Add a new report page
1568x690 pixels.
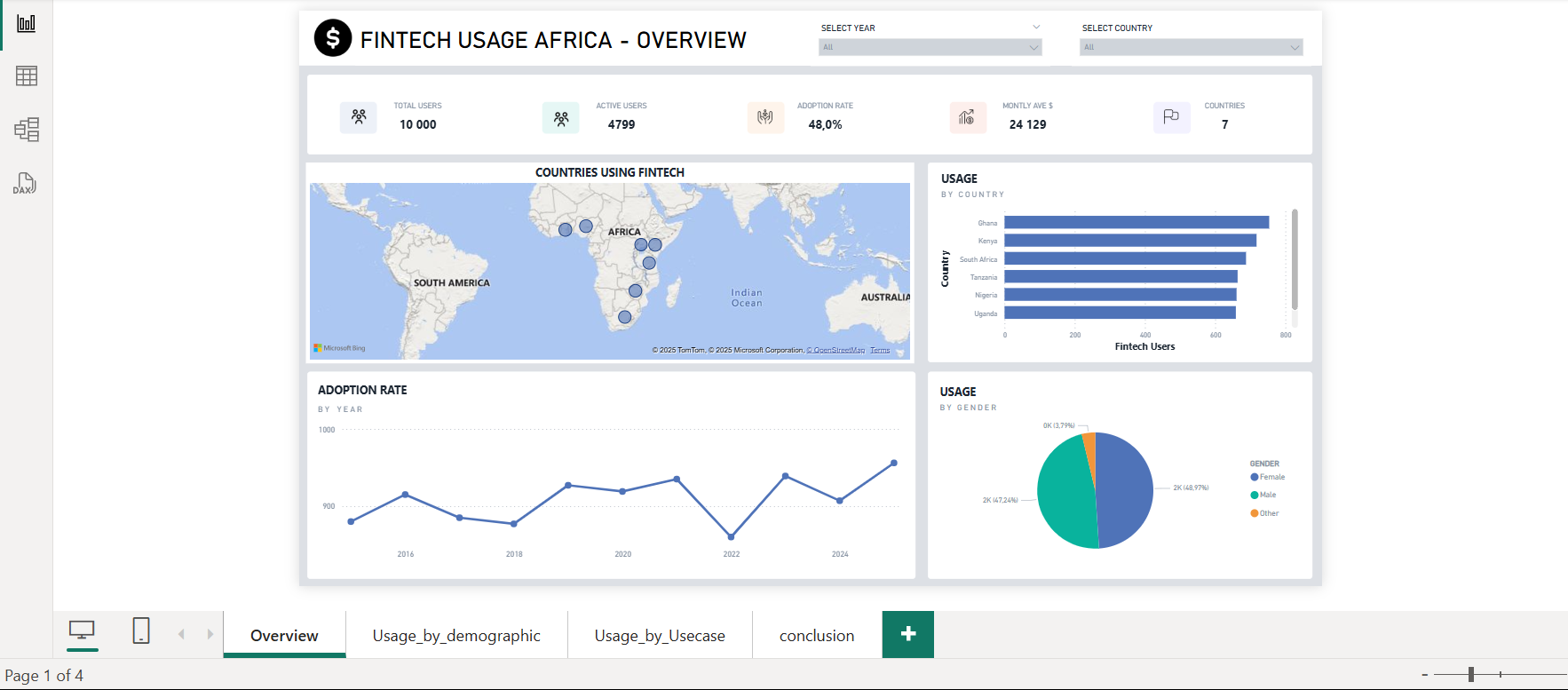pyautogui.click(x=908, y=634)
